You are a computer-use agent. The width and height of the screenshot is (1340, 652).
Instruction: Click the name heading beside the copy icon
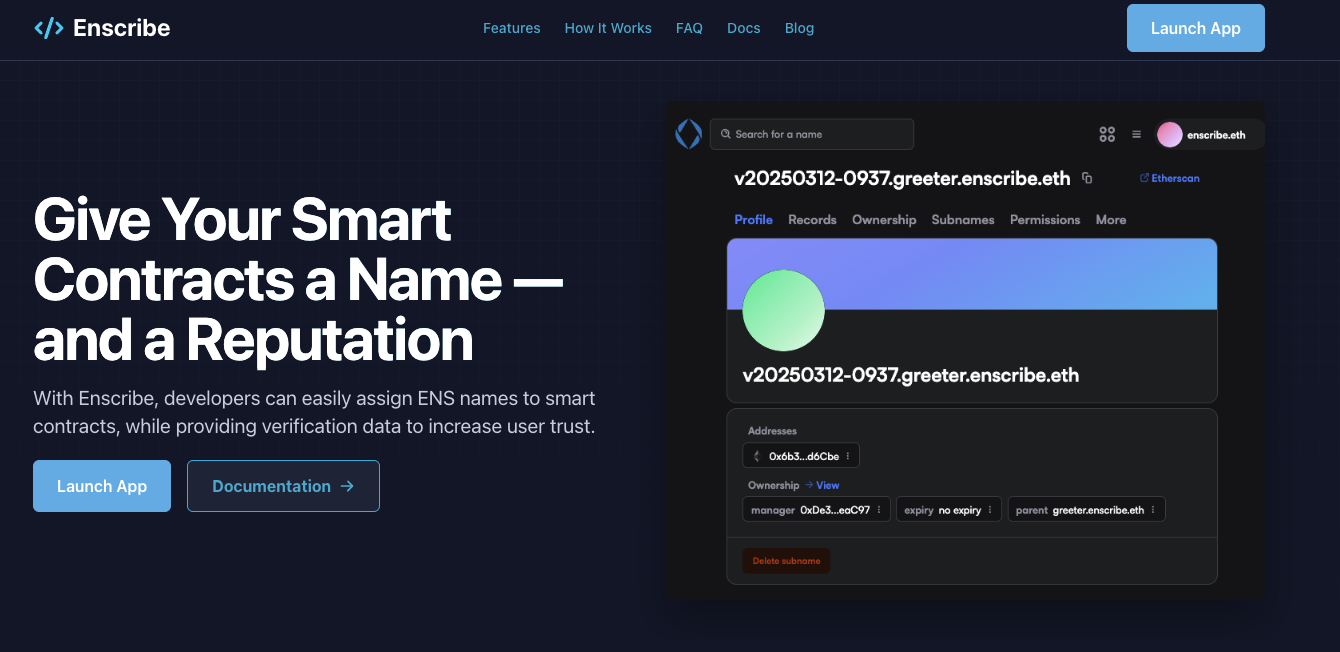tap(902, 179)
